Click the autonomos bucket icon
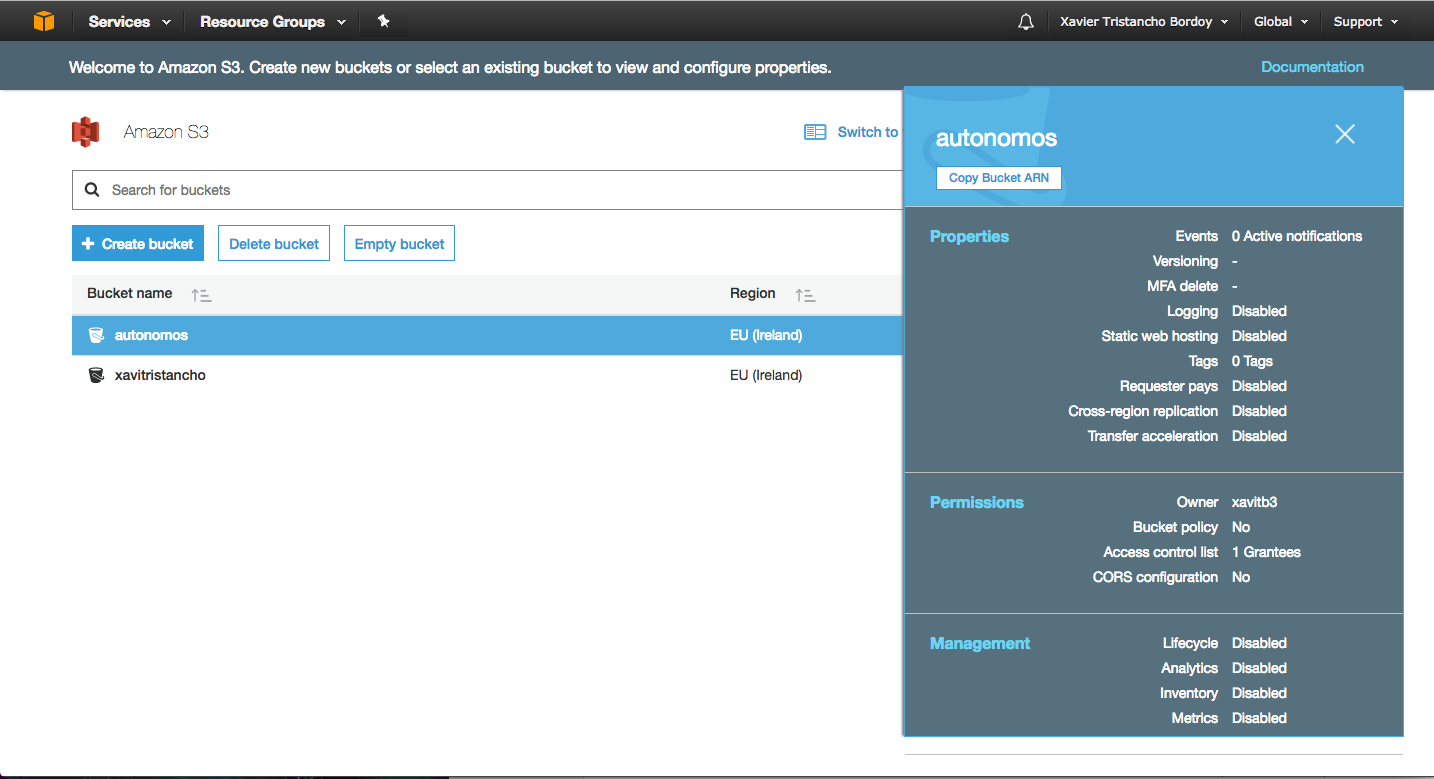1434x779 pixels. pyautogui.click(x=96, y=335)
